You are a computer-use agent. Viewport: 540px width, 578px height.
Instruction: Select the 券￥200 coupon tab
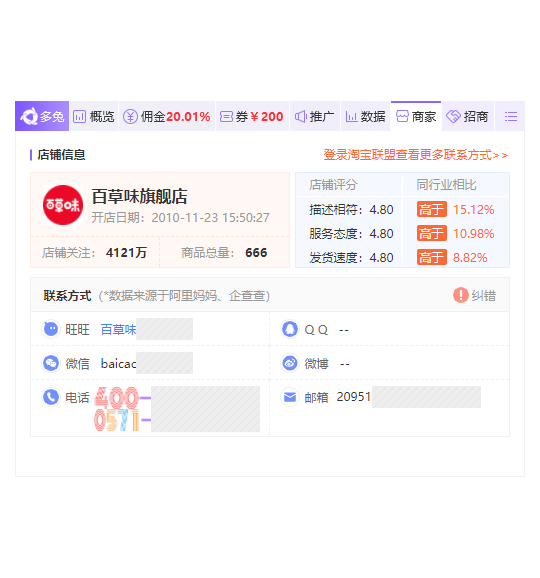pyautogui.click(x=252, y=116)
